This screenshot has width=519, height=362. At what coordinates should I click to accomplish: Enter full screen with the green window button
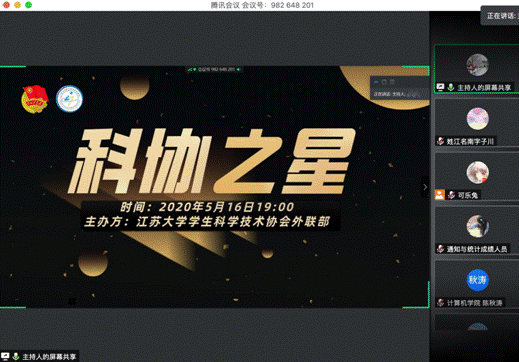29,5
